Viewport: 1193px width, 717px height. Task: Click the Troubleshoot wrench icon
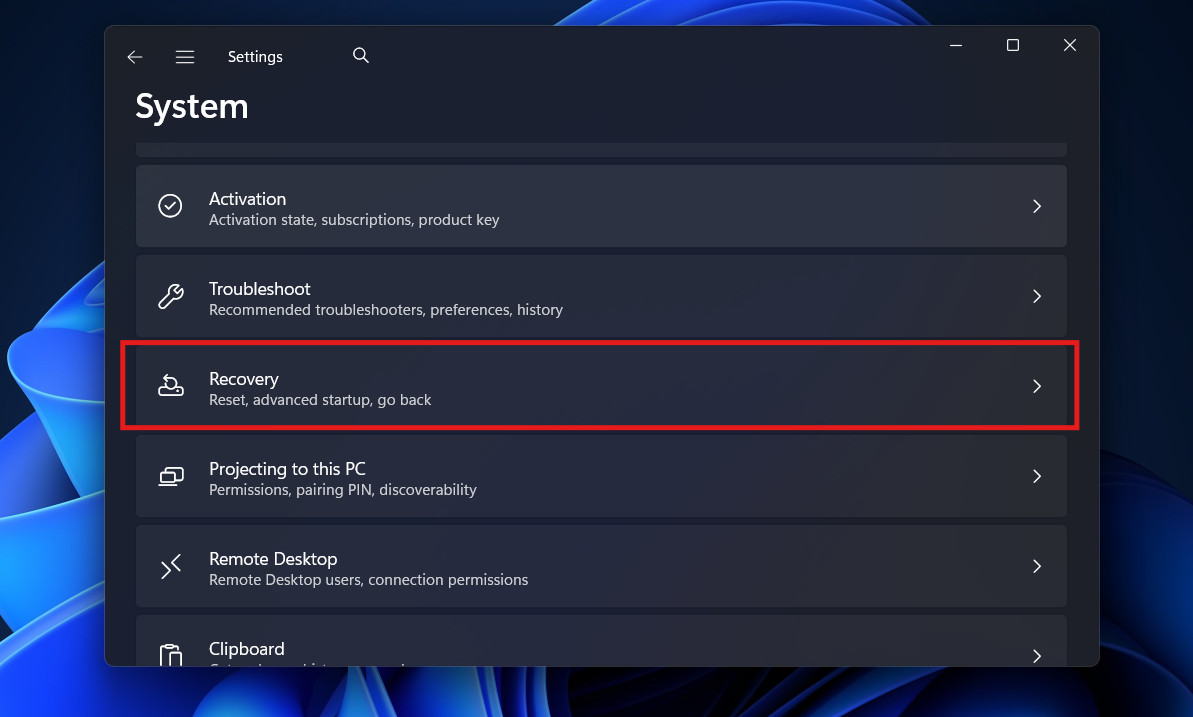[x=170, y=296]
